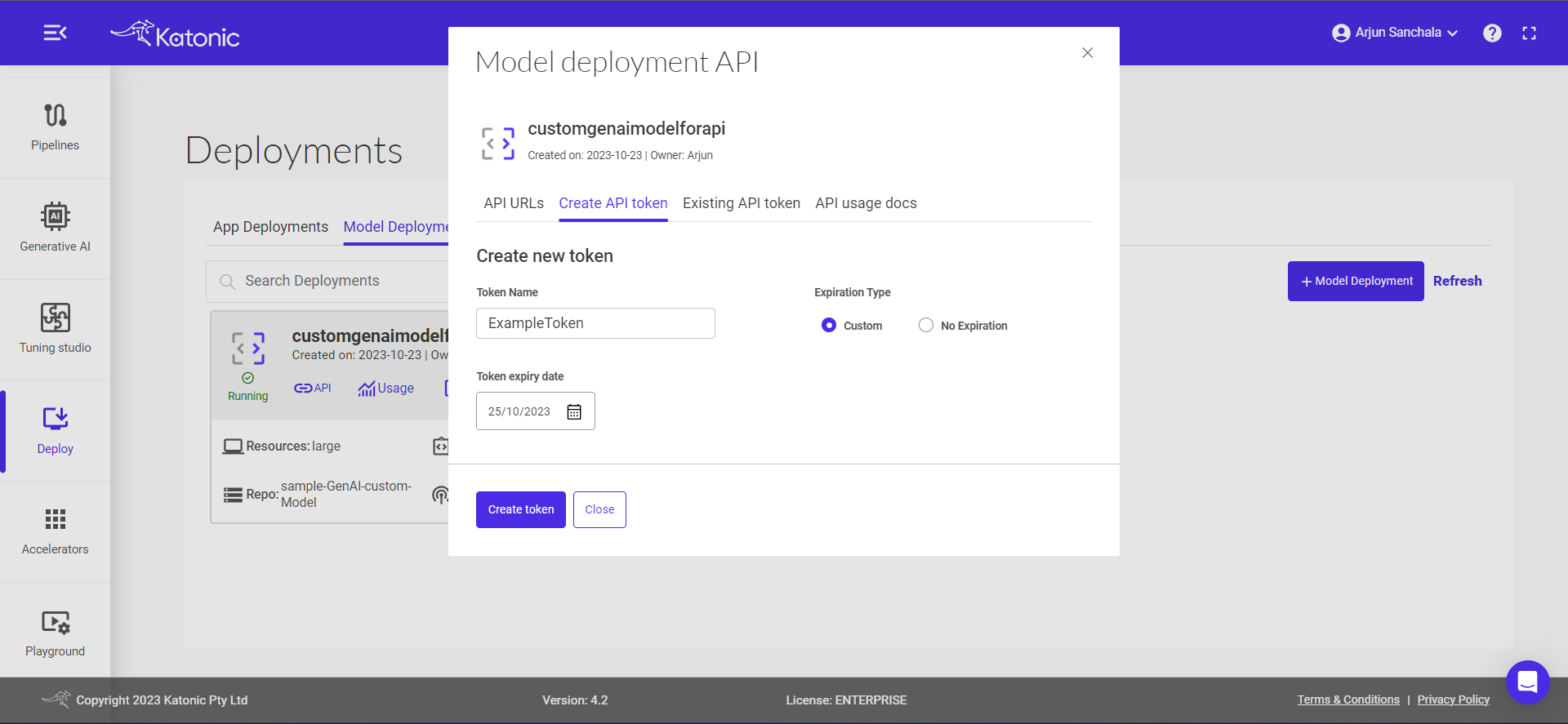Viewport: 1568px width, 724px height.
Task: Click the user avatar icon
Action: (x=1341, y=33)
